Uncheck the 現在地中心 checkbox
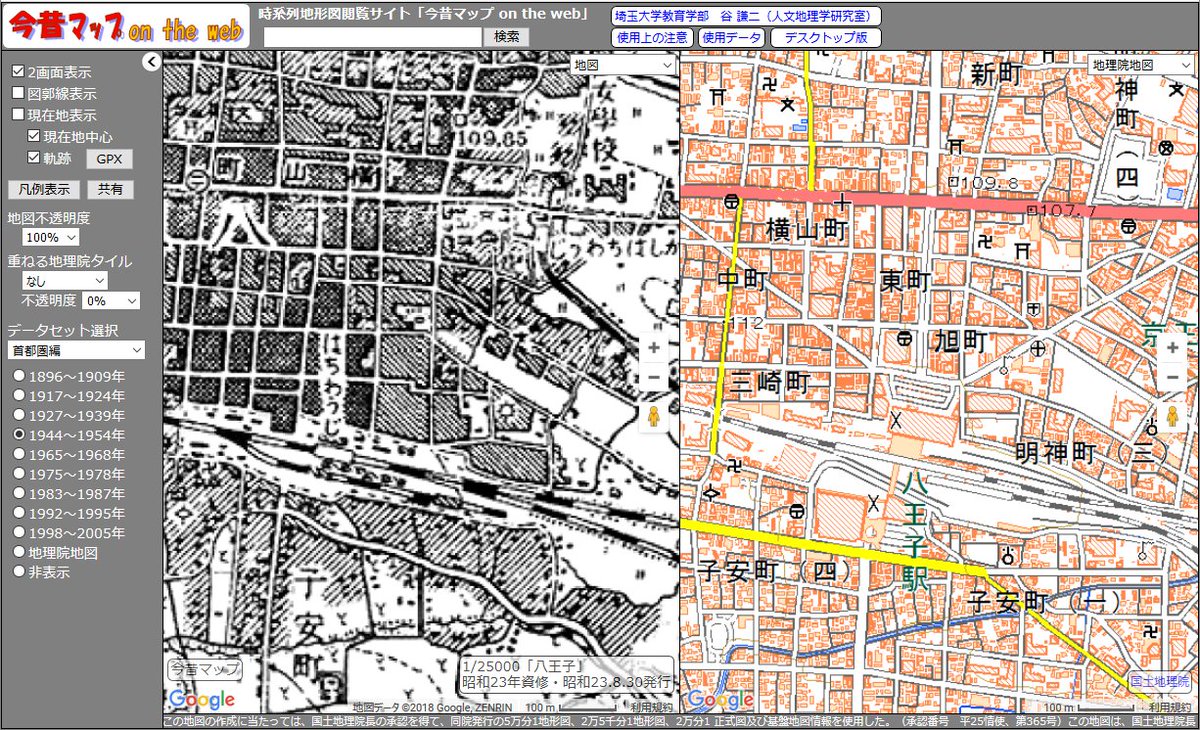Image resolution: width=1200 pixels, height=730 pixels. pyautogui.click(x=34, y=136)
